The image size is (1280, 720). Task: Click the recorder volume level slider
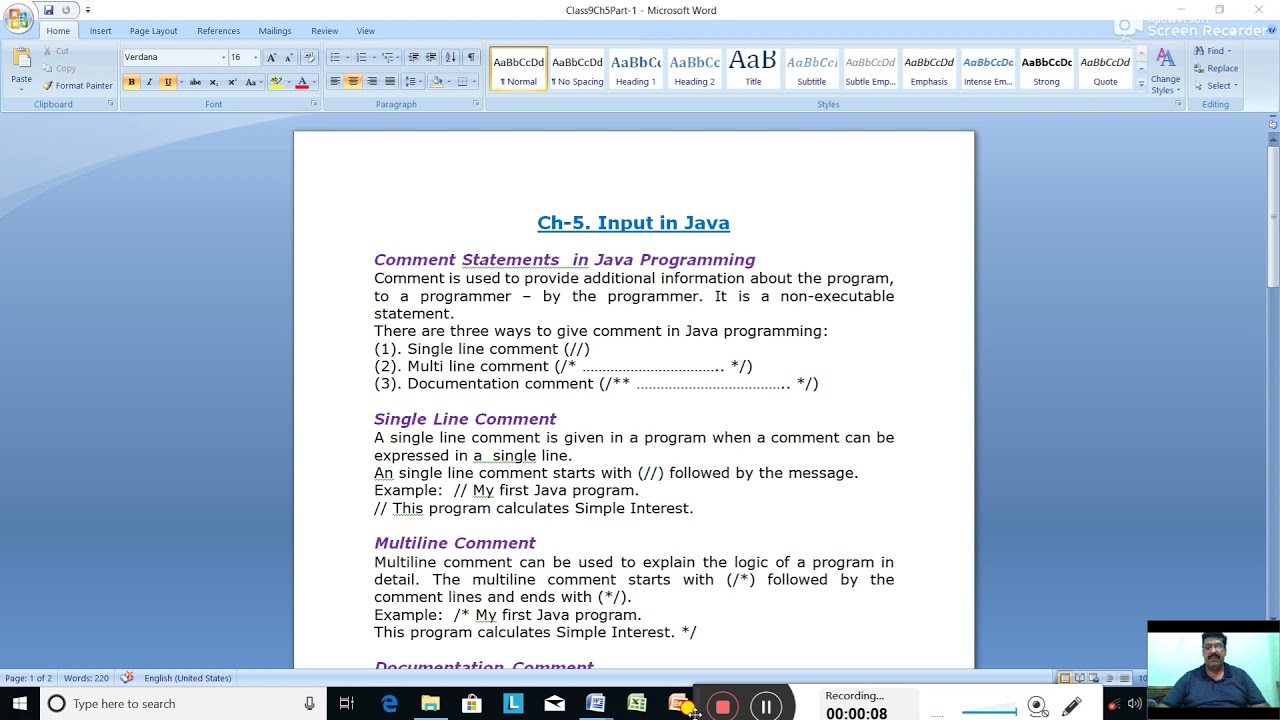[988, 712]
